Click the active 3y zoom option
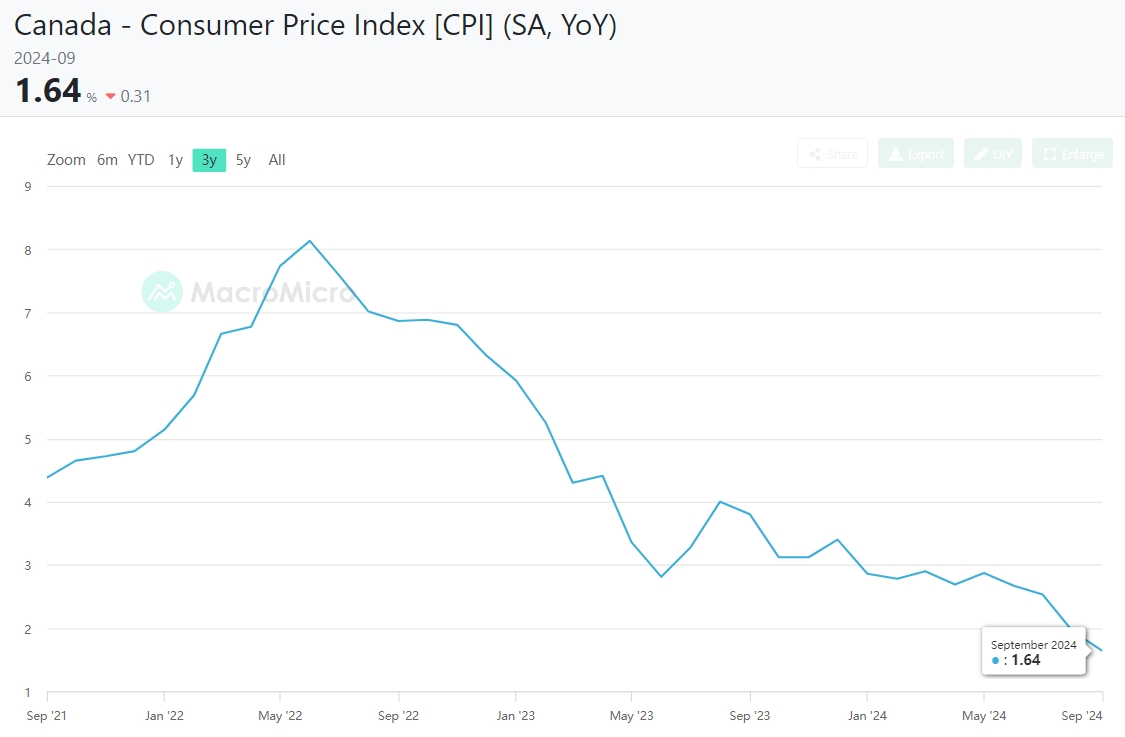This screenshot has height=737, width=1125. point(209,160)
